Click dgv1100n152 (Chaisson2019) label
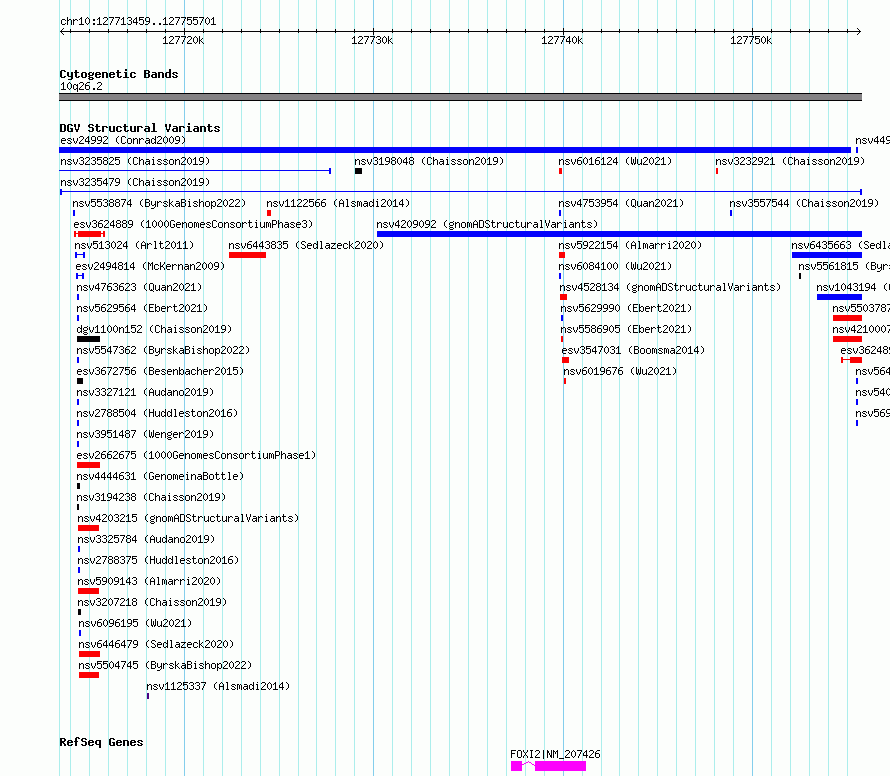 [x=154, y=329]
